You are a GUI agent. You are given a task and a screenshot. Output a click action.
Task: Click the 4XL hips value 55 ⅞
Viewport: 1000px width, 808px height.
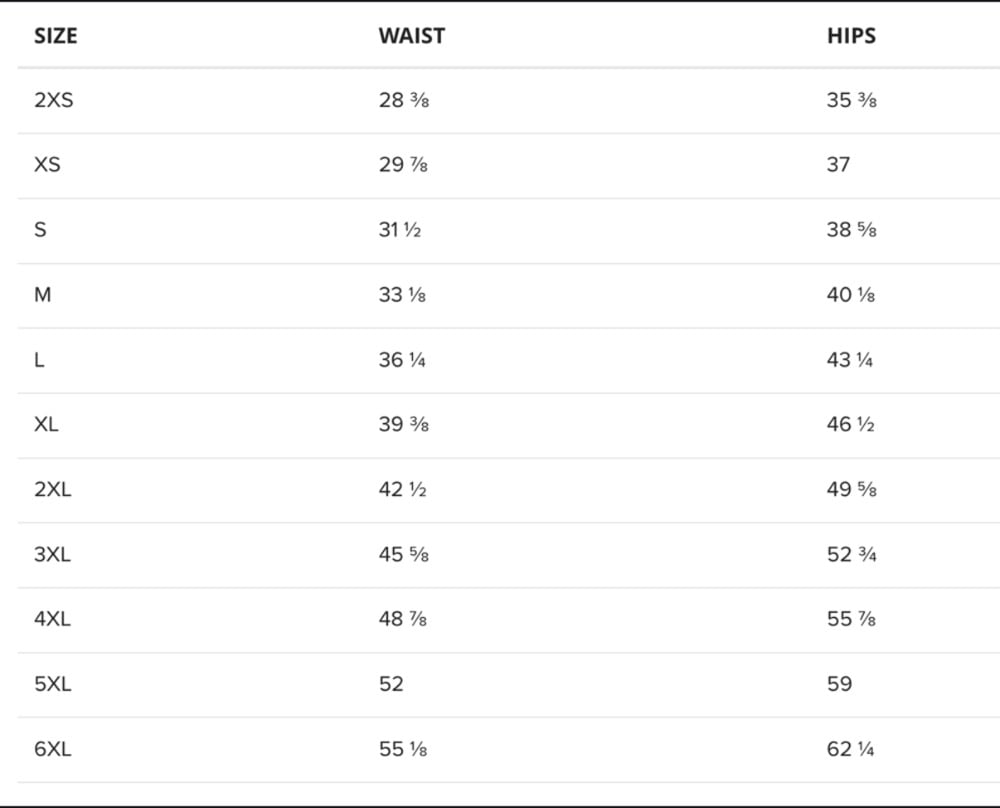click(852, 619)
